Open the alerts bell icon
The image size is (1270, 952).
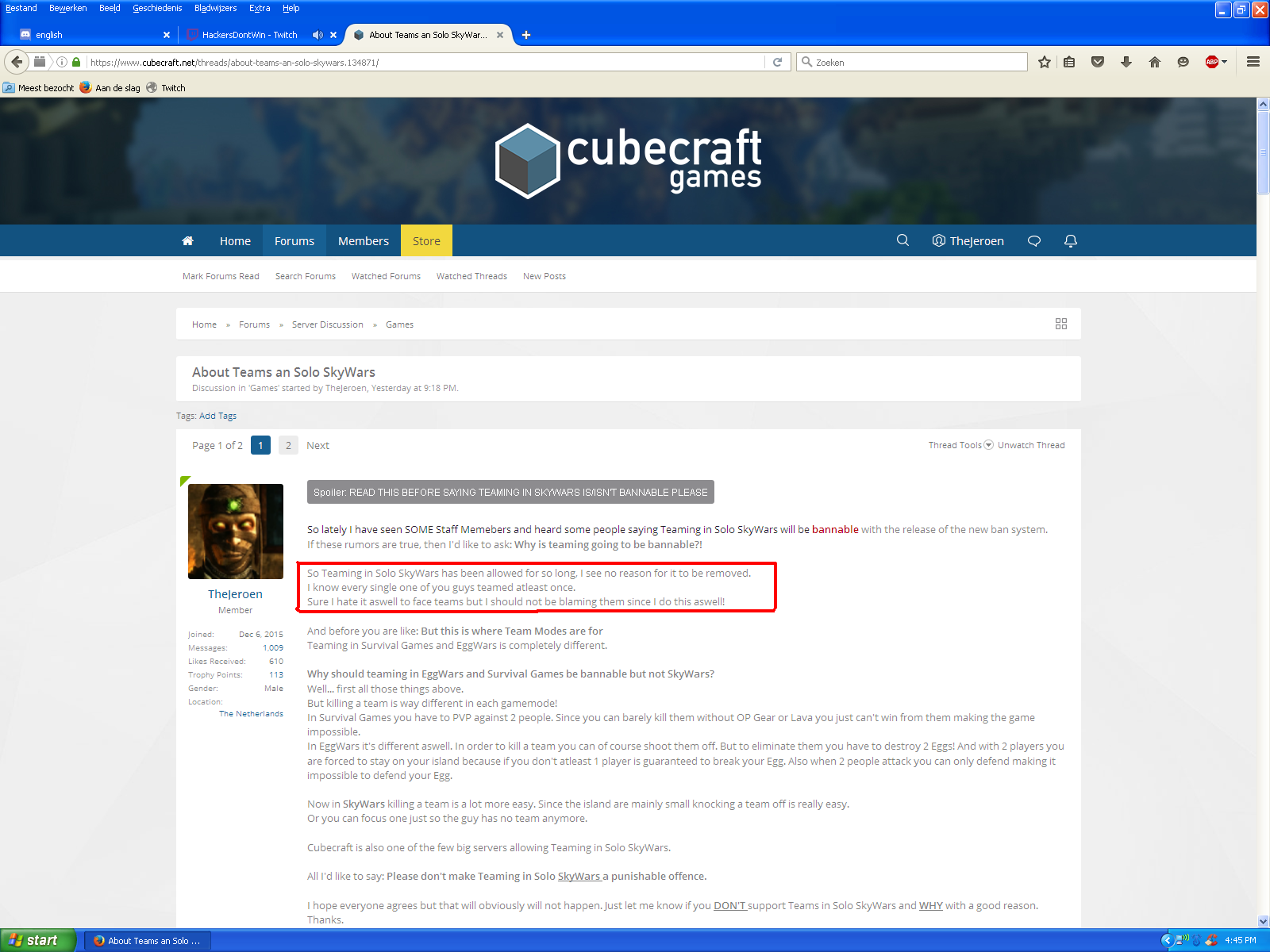[1071, 241]
